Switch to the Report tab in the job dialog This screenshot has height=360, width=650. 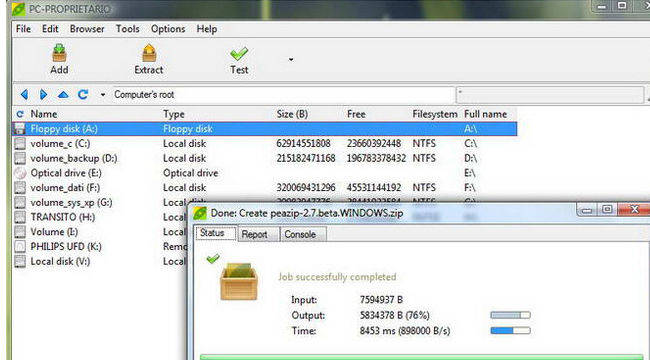point(259,234)
